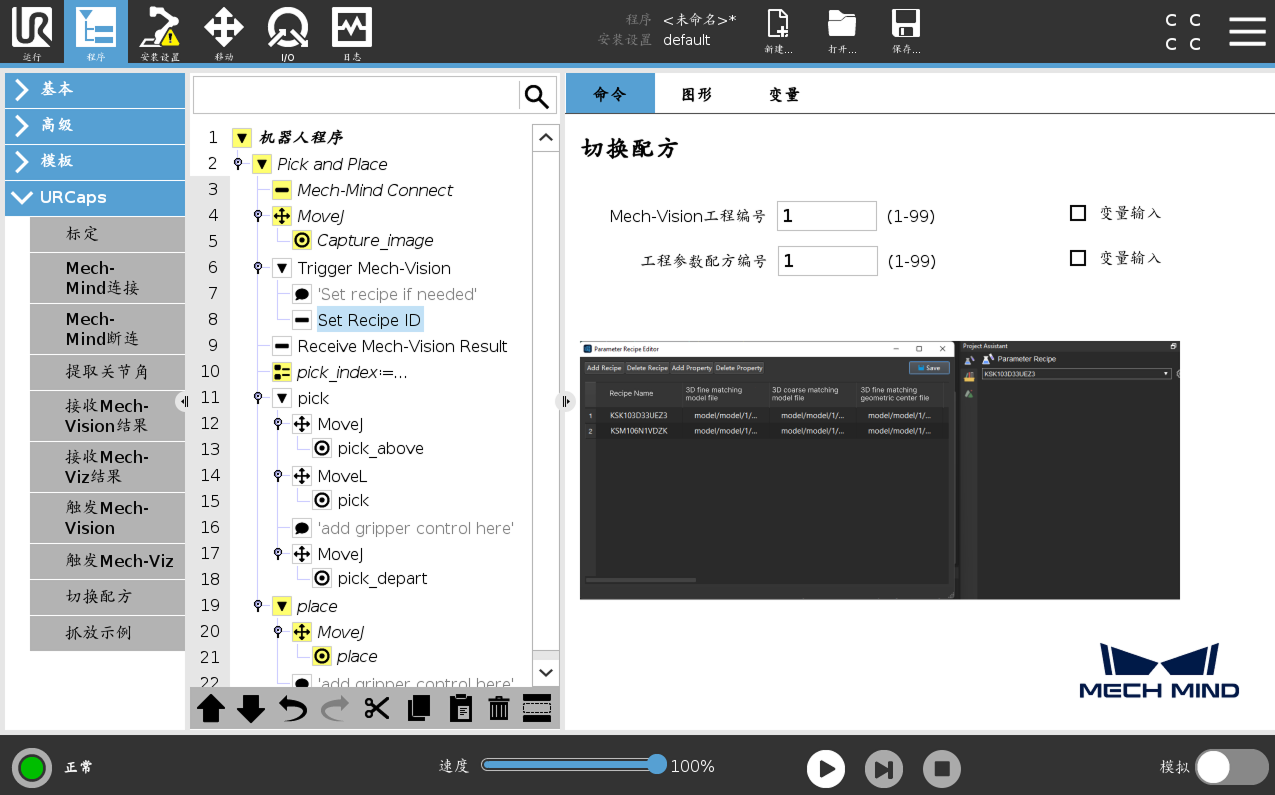Image resolution: width=1275 pixels, height=795 pixels.
Task: Toggle the simulation mode switch
Action: 1231,767
